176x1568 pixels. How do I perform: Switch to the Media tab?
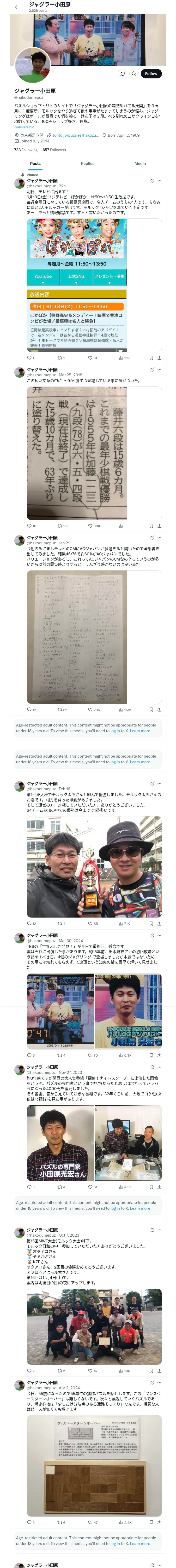[140, 164]
